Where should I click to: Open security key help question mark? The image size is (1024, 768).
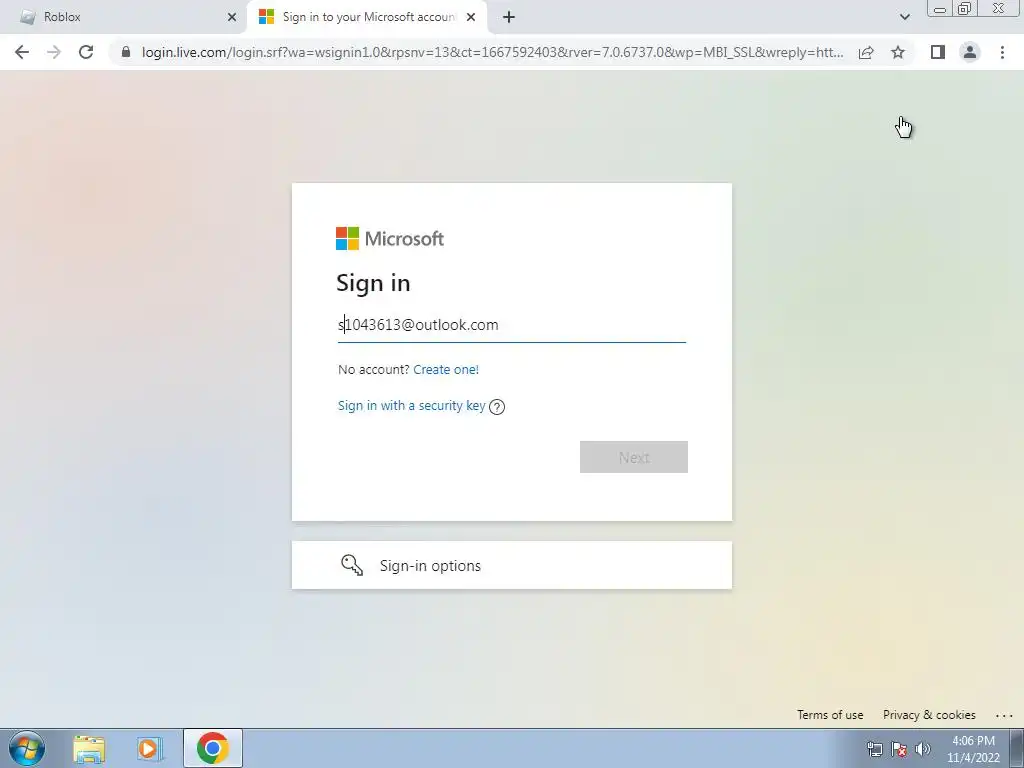(x=497, y=407)
